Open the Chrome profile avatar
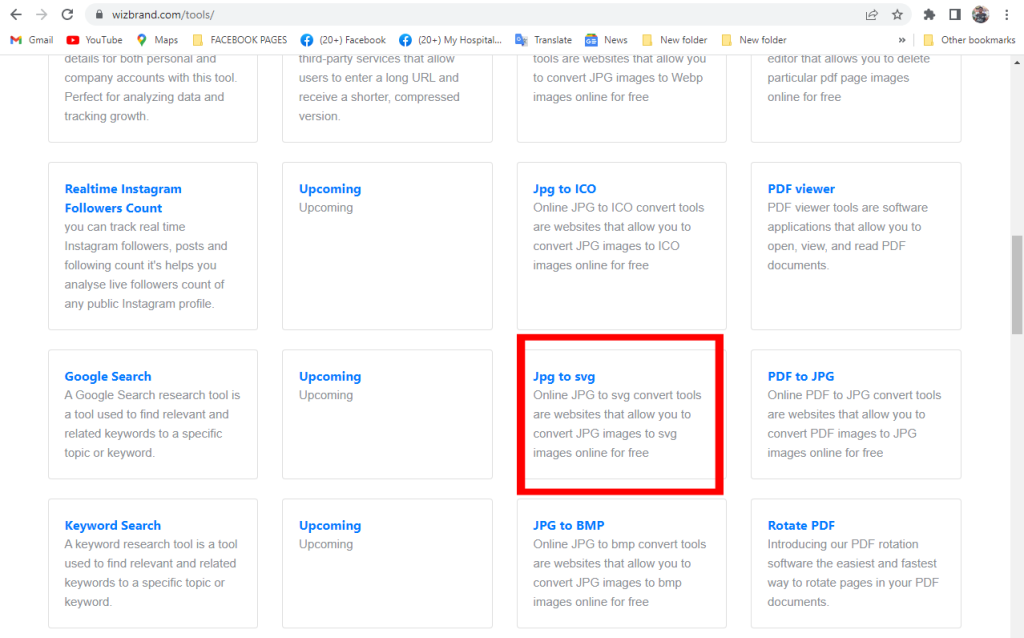 click(980, 15)
